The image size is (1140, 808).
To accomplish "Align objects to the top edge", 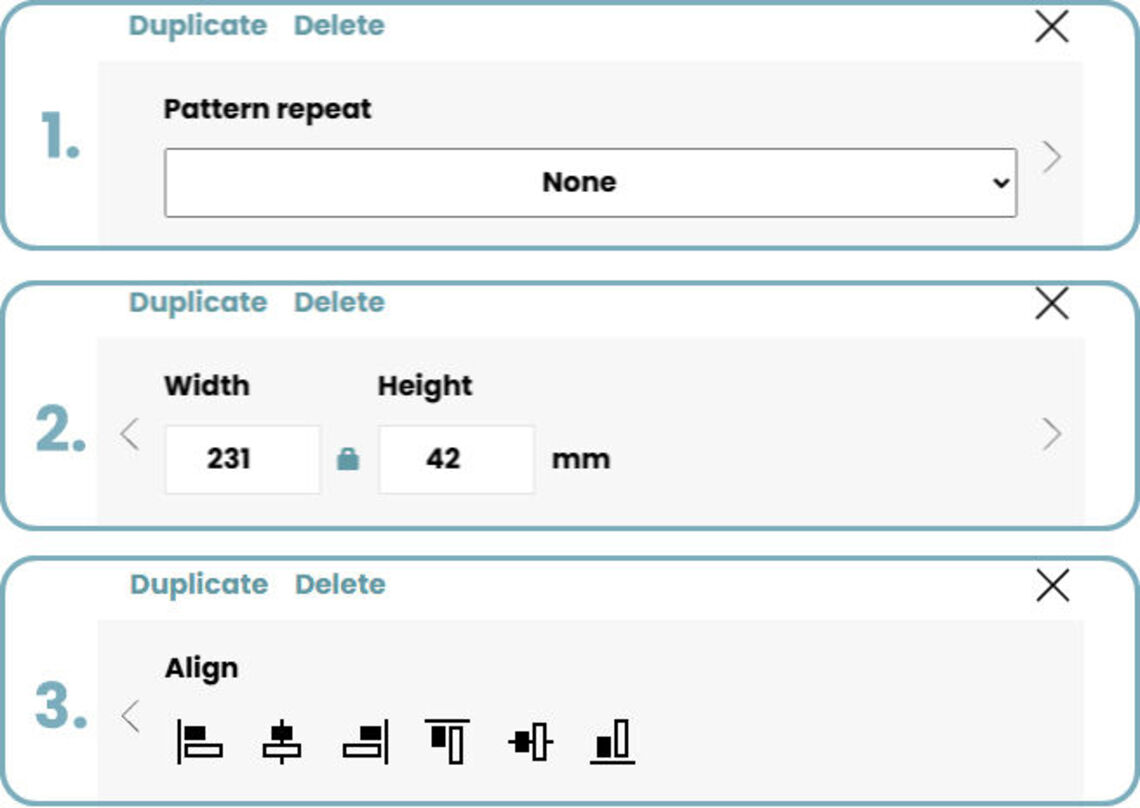I will coord(447,742).
